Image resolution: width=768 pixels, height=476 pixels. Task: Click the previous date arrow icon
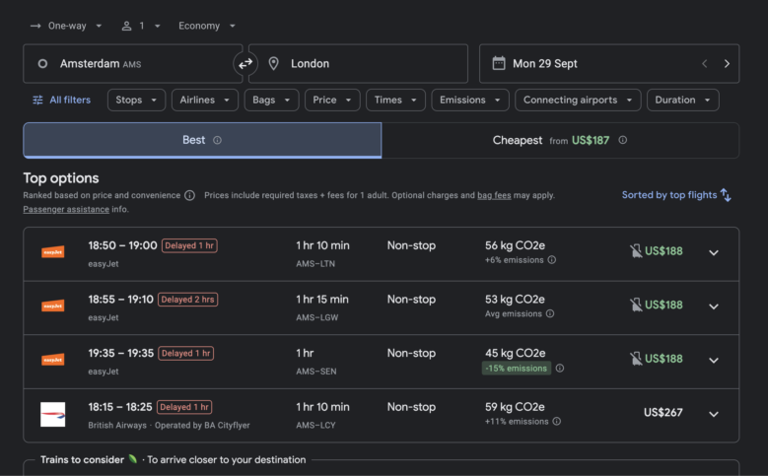coord(704,64)
